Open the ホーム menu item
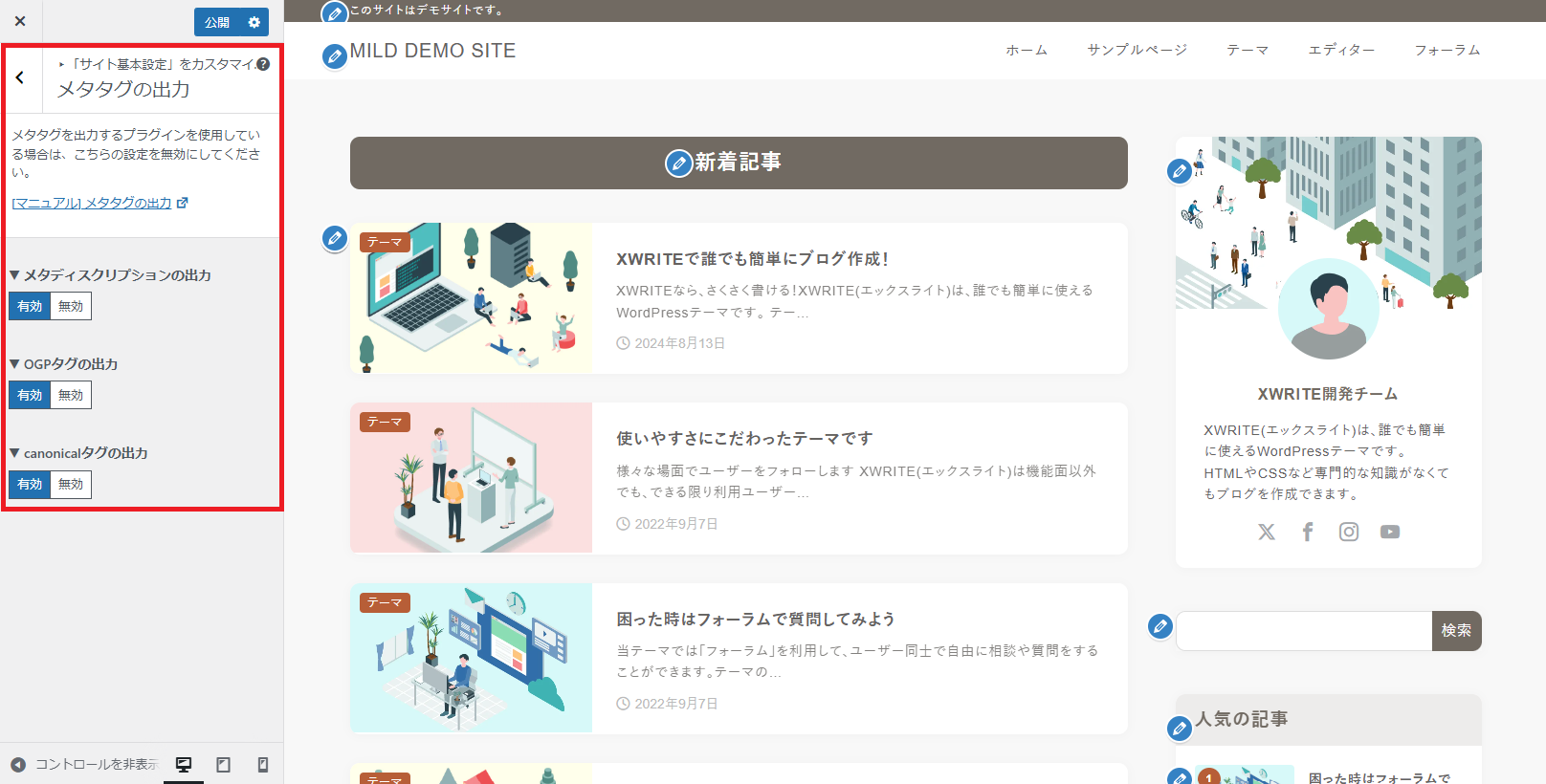This screenshot has width=1546, height=784. [1027, 50]
